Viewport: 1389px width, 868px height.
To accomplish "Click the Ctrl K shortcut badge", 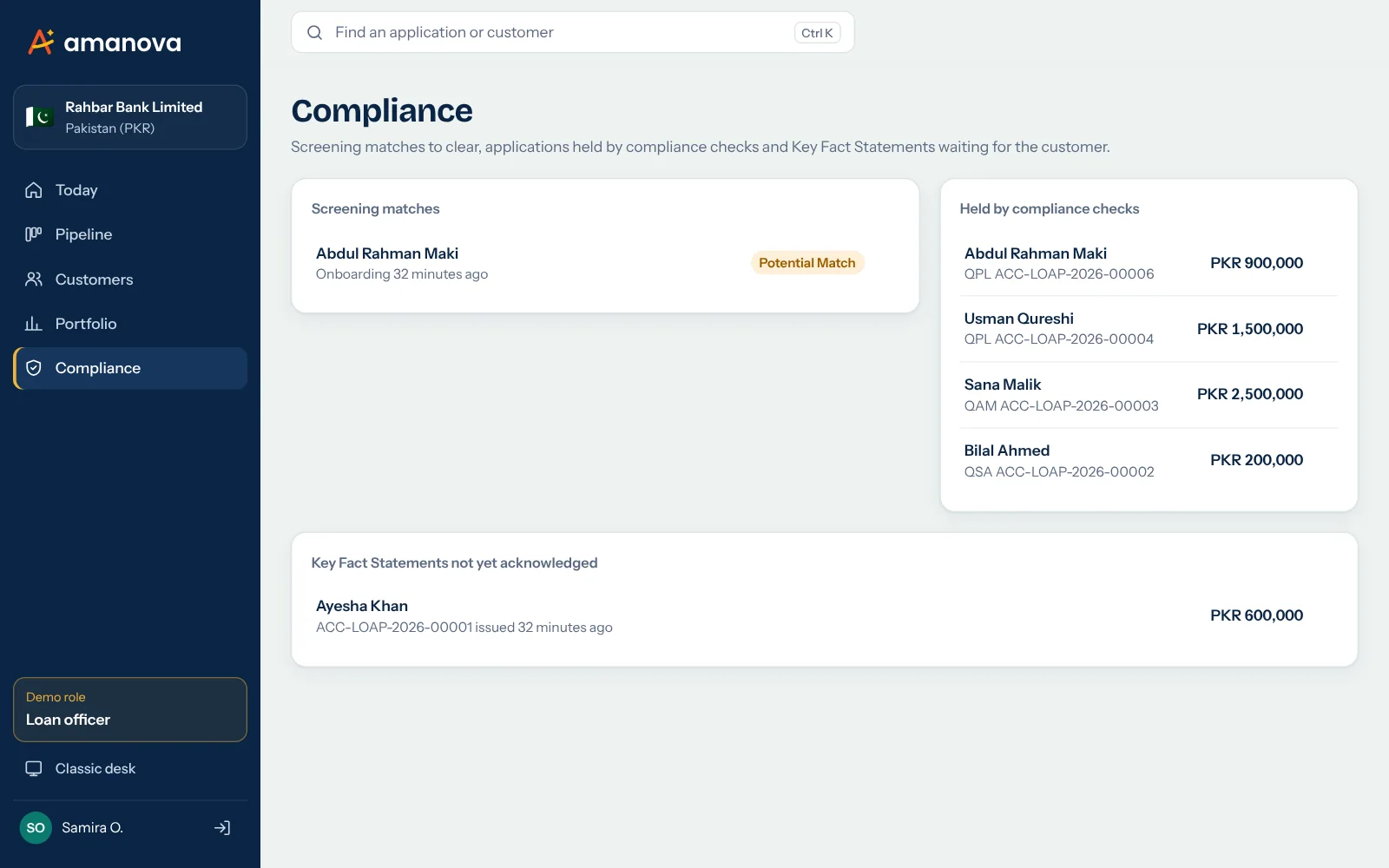I will 817,33.
